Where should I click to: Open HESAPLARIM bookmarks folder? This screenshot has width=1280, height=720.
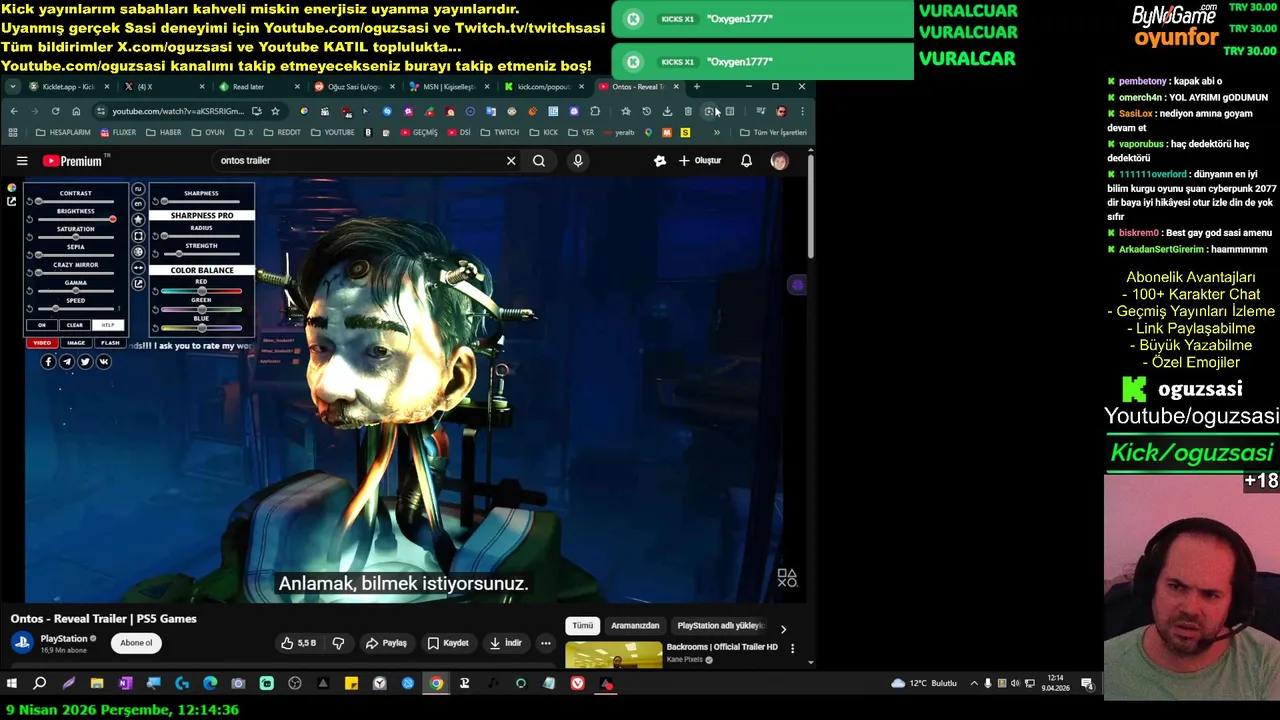[63, 132]
